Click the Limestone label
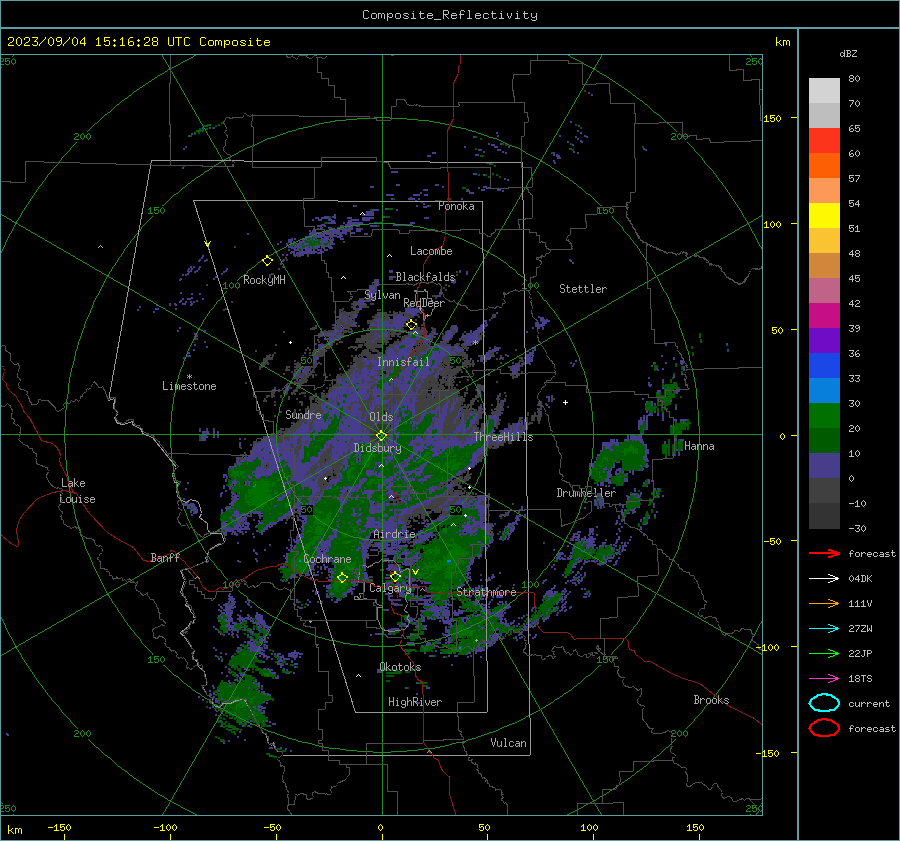Image resolution: width=900 pixels, height=841 pixels. [x=189, y=386]
